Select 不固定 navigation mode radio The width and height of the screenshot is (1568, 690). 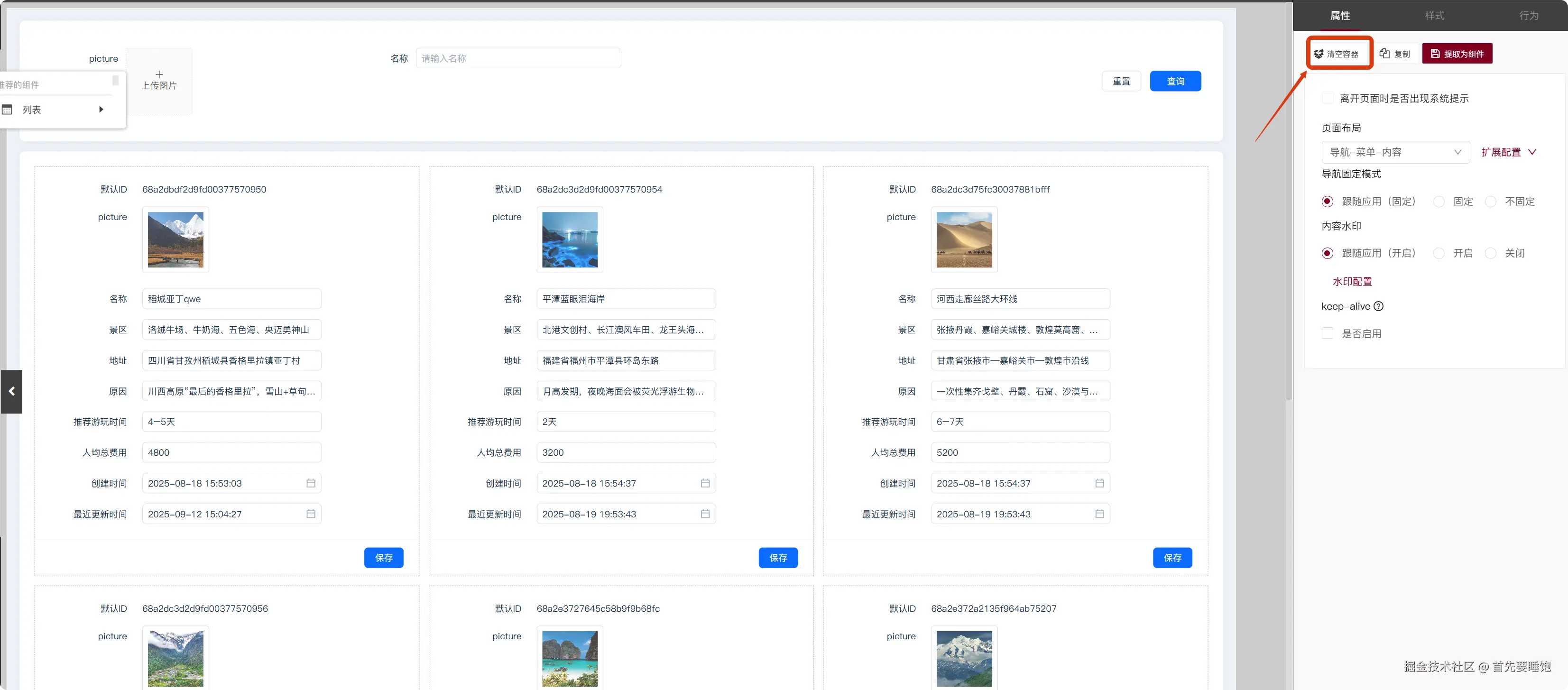coord(1491,202)
